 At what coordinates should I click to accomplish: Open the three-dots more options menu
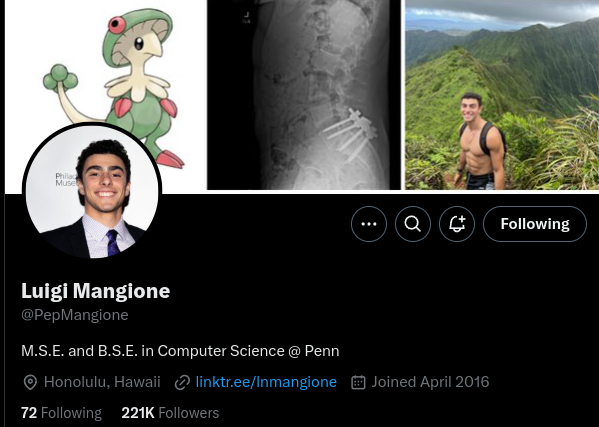(x=369, y=224)
